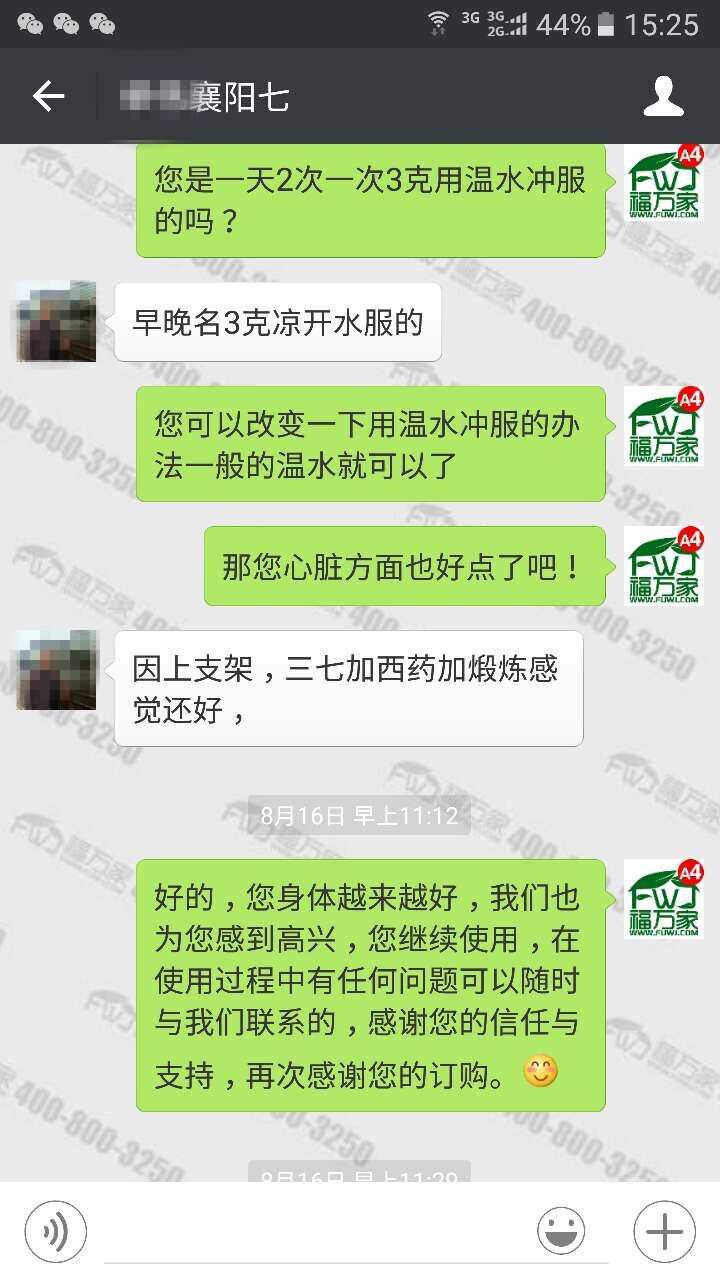Select the '早晚名3克凉开水服的' message bubble
720x1280 pixels.
coord(278,322)
